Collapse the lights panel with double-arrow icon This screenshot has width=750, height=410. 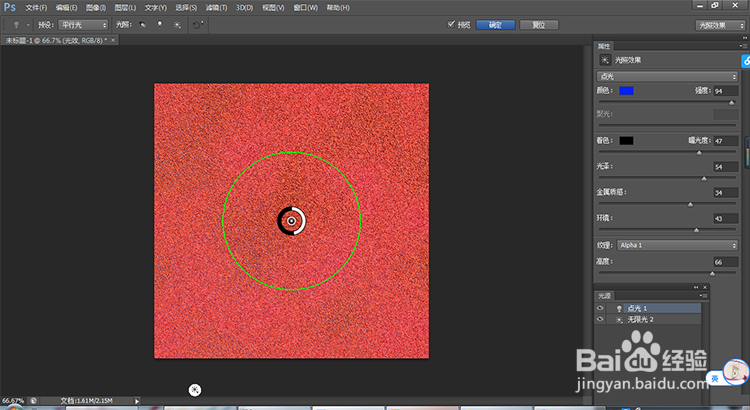click(x=696, y=287)
